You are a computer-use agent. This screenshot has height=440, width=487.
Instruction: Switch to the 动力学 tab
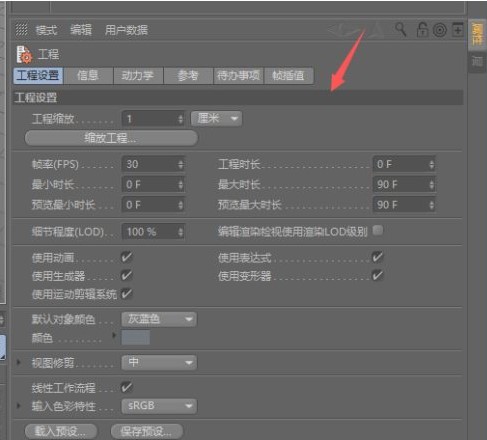(x=138, y=75)
